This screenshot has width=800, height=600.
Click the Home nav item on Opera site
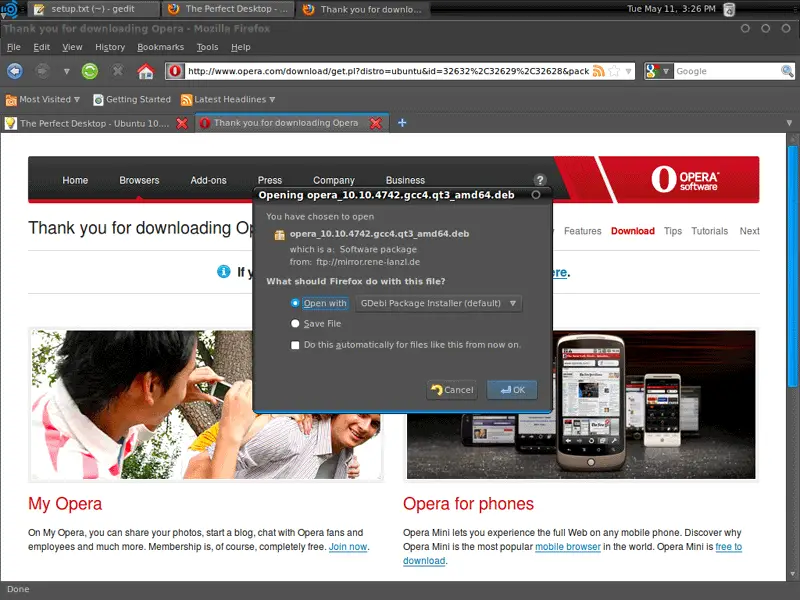(75, 180)
